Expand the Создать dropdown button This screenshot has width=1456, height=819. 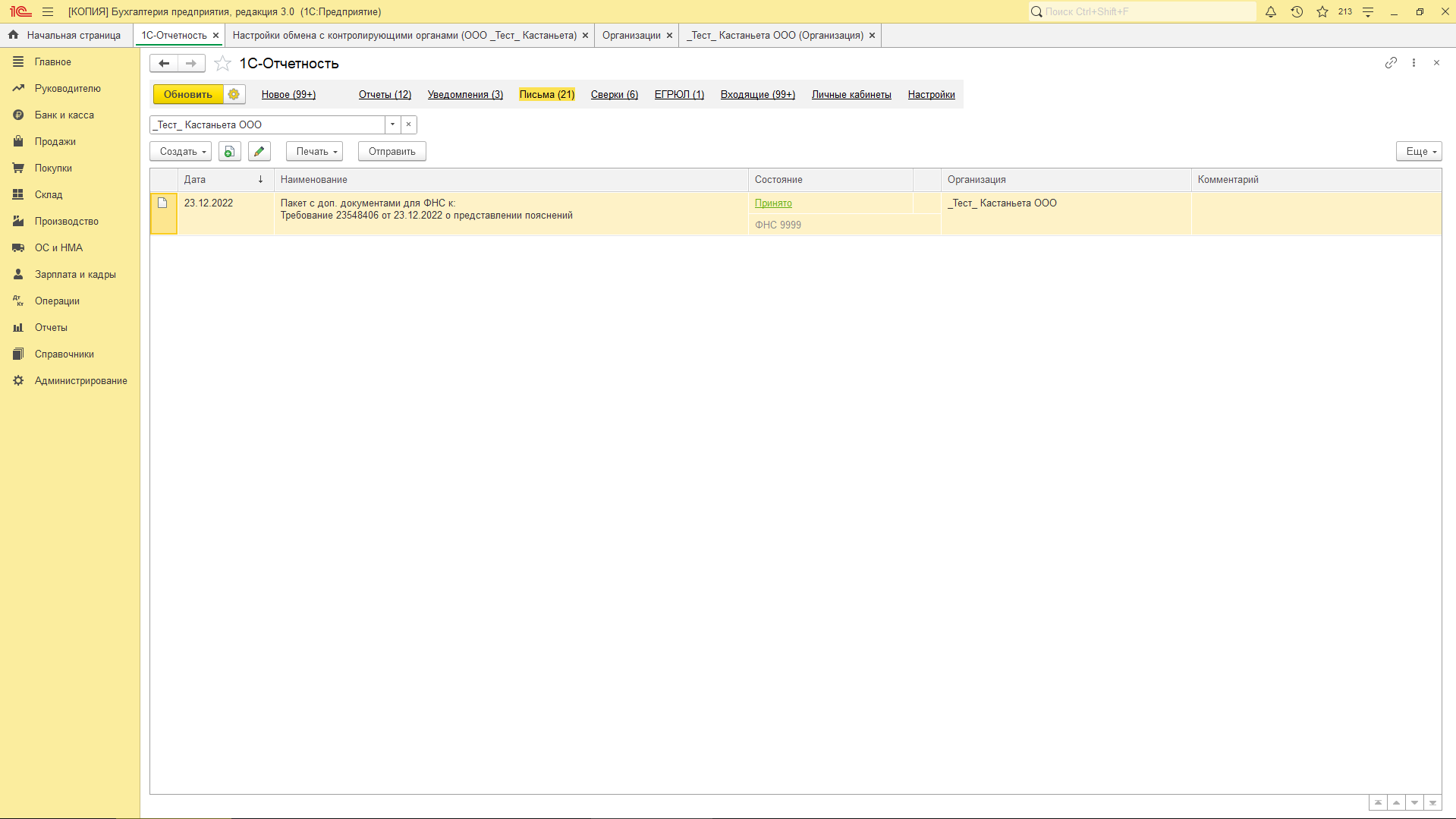[x=181, y=151]
